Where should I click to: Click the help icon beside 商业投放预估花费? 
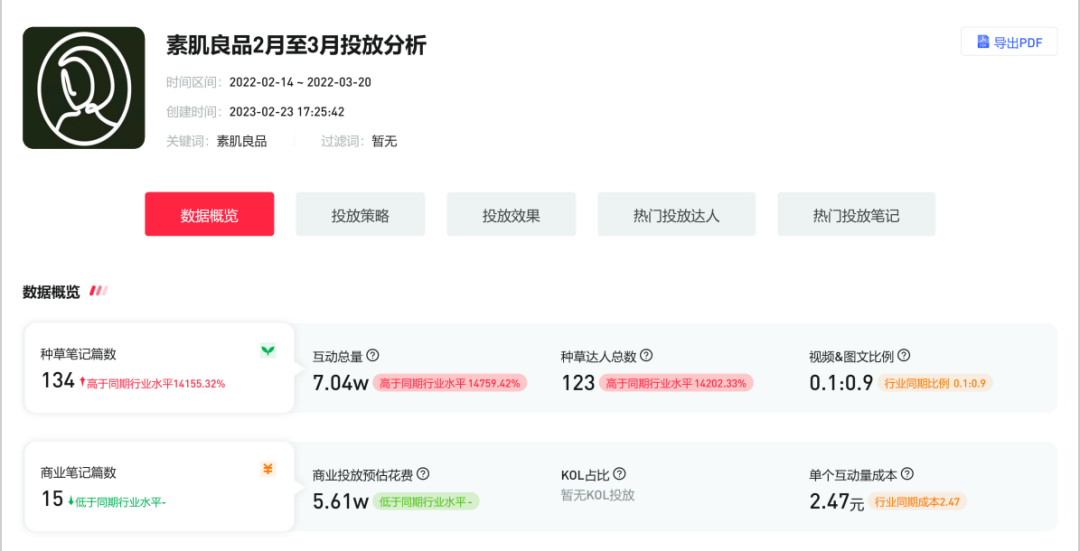[x=423, y=475]
